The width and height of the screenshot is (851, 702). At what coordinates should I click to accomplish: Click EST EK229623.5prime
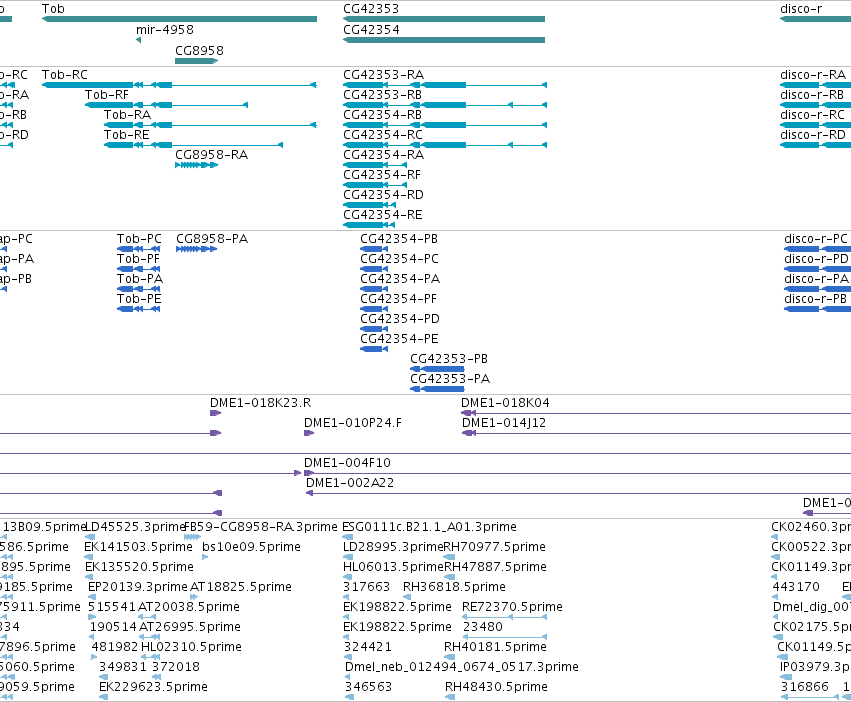[x=153, y=687]
